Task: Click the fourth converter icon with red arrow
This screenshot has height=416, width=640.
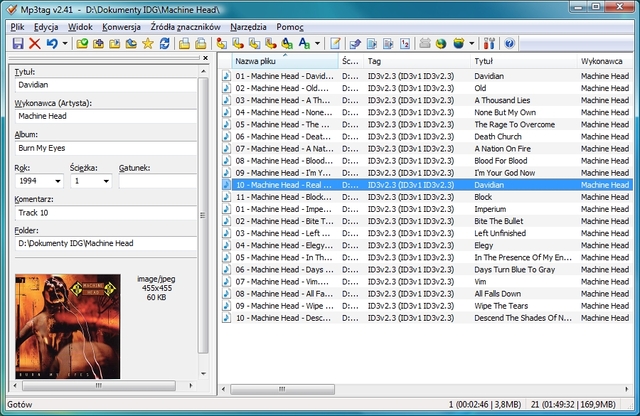Action: coord(271,43)
